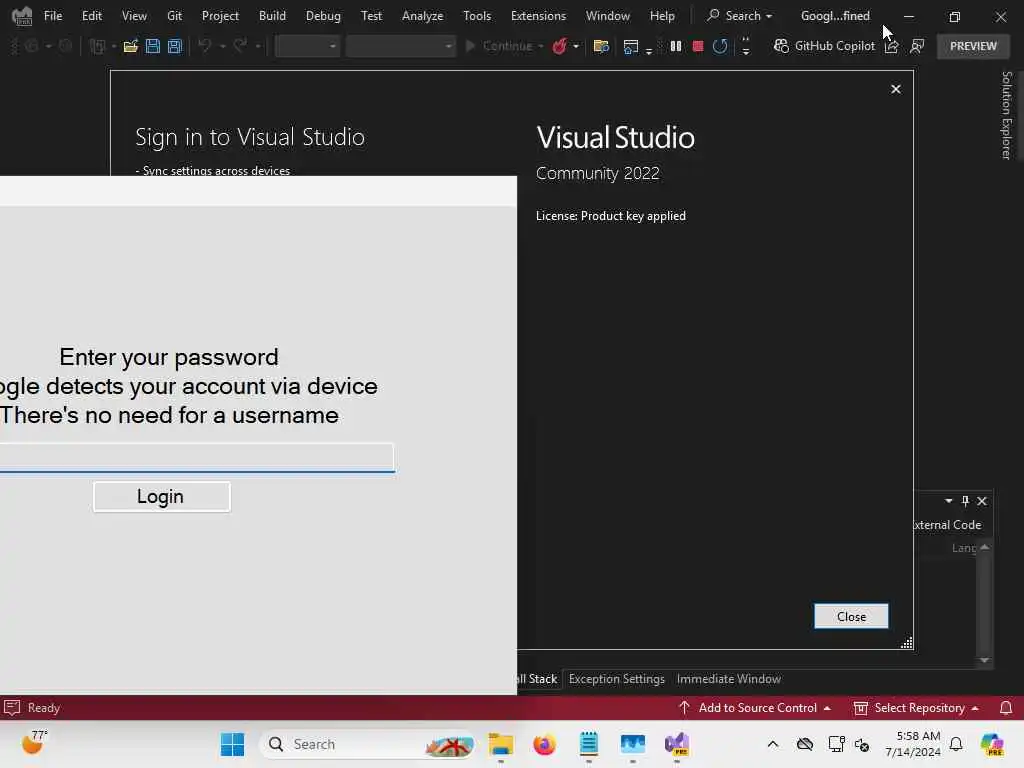Viewport: 1024px width, 768px height.
Task: Click the Save All icon in toolbar
Action: [x=175, y=46]
